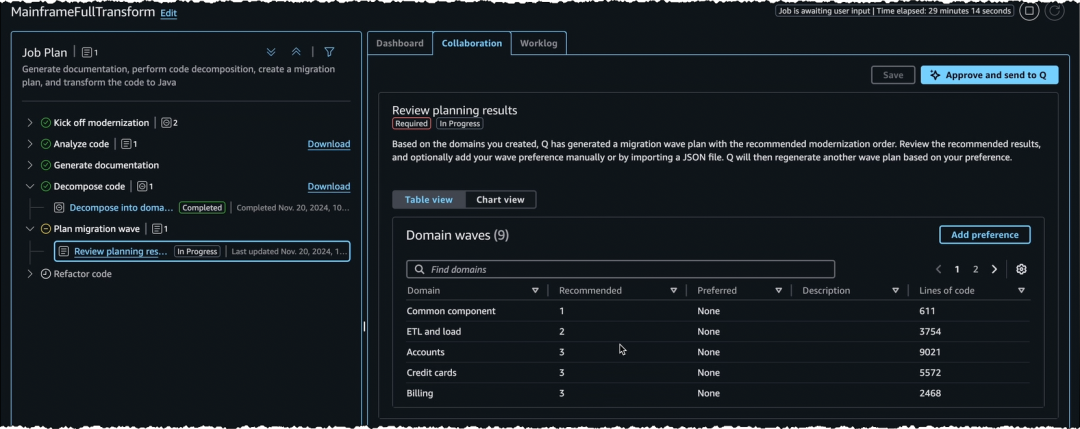Click artifact icon beside Decompose code
1080x429 pixels.
pos(142,187)
